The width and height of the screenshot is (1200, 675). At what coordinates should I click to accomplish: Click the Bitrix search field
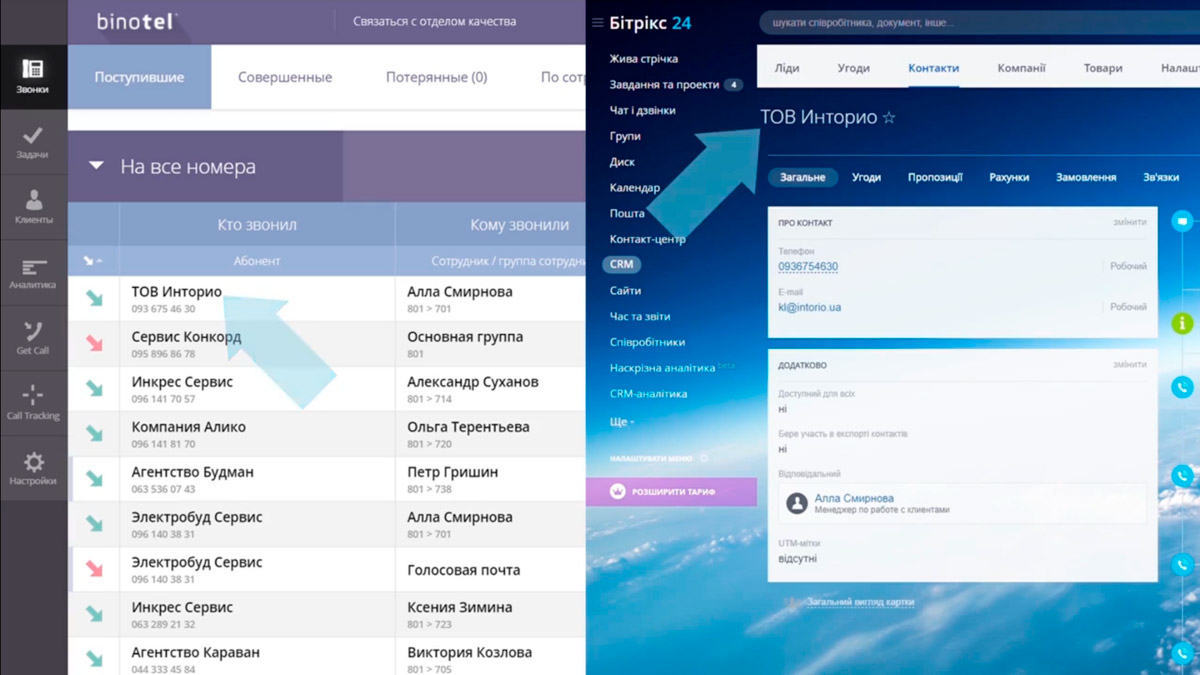pos(980,22)
